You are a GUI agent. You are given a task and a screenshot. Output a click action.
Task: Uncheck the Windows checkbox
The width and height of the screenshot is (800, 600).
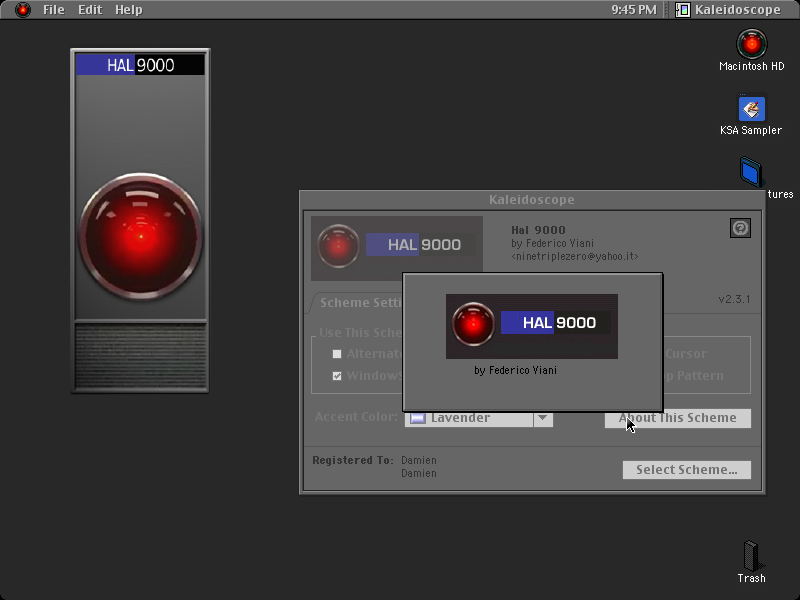(x=337, y=376)
